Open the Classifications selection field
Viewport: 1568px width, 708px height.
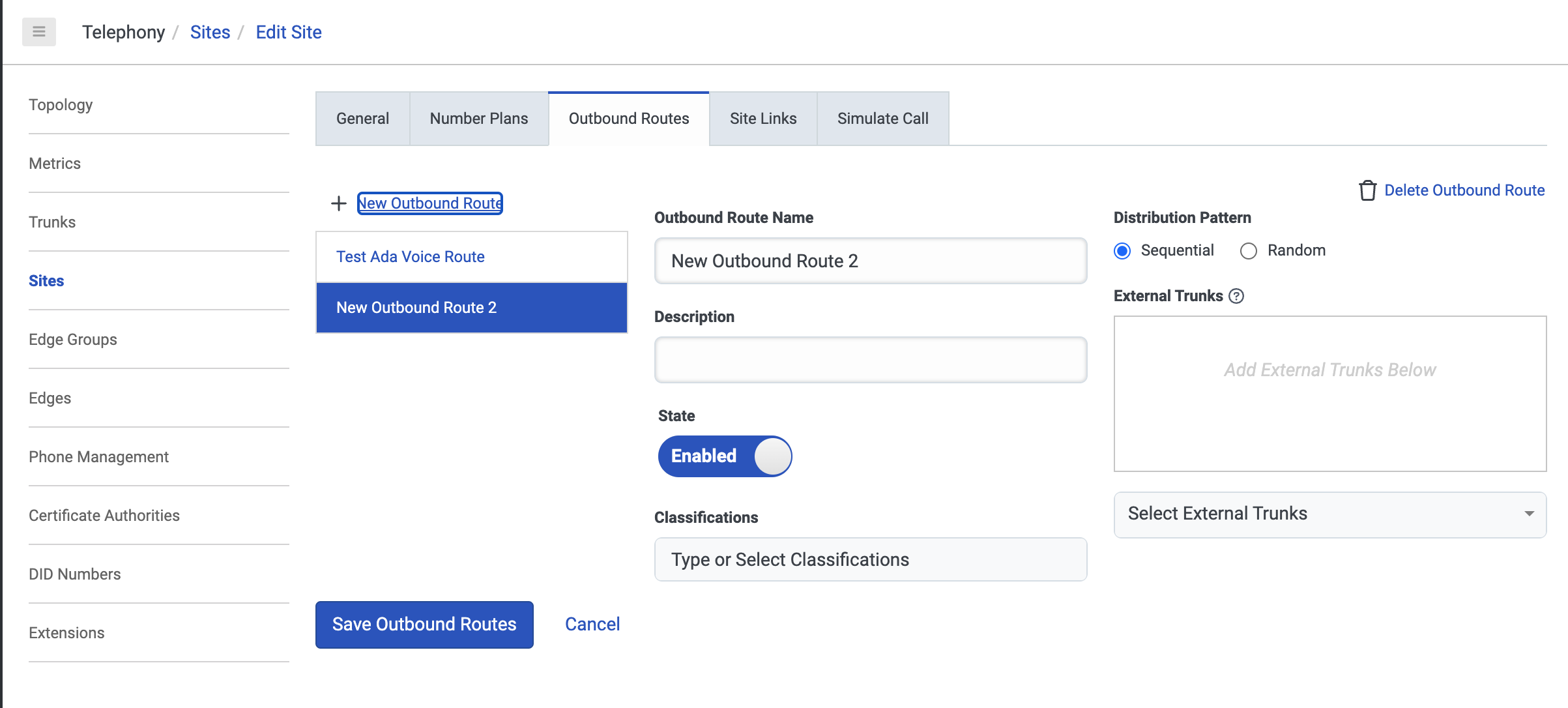pyautogui.click(x=870, y=559)
